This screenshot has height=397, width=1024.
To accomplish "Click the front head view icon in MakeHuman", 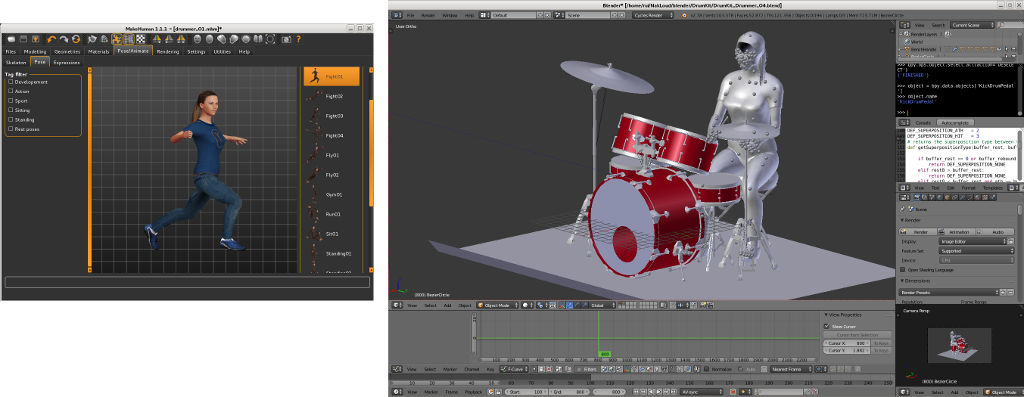I will (197, 39).
